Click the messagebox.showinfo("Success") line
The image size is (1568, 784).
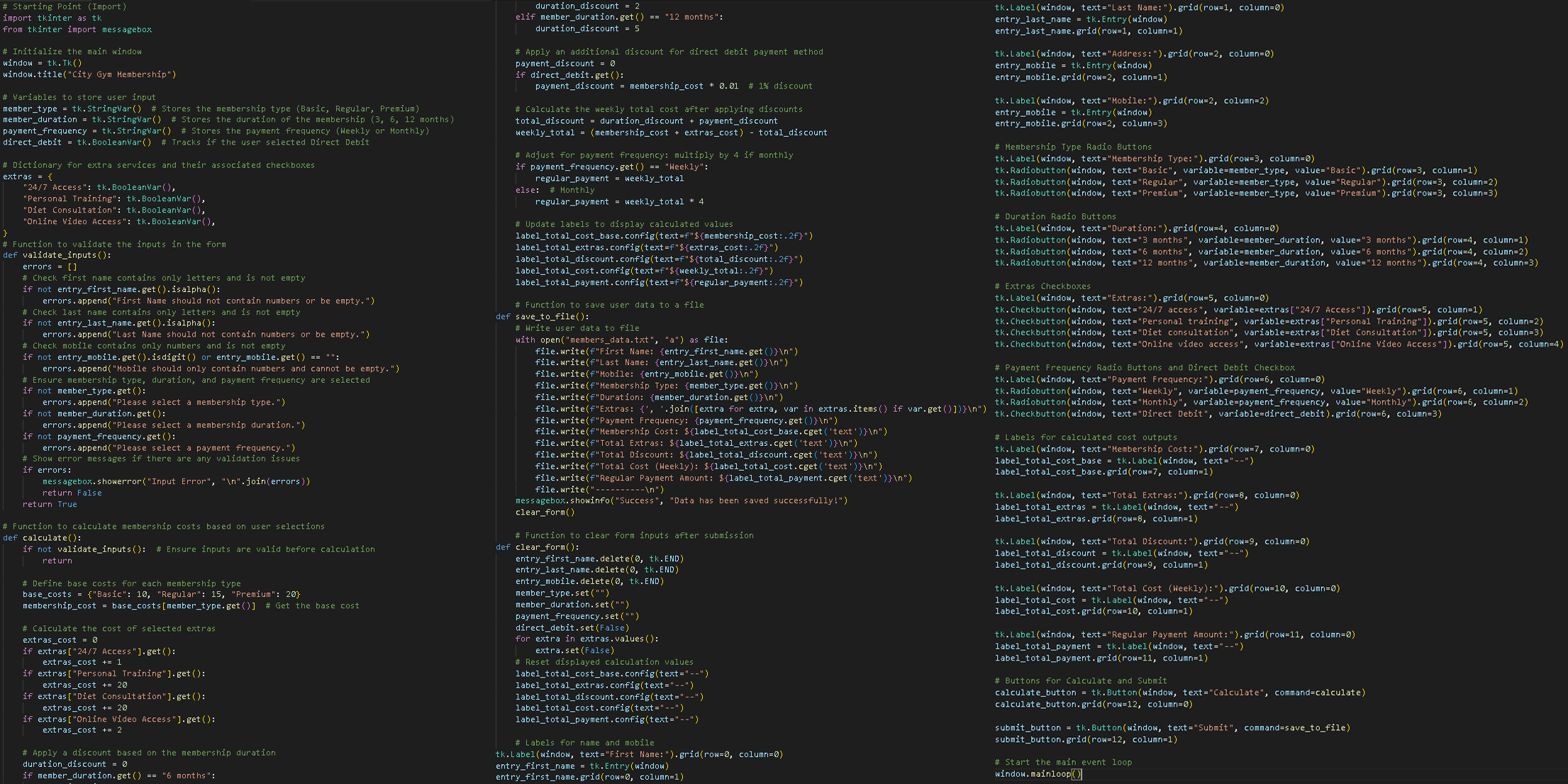(682, 500)
